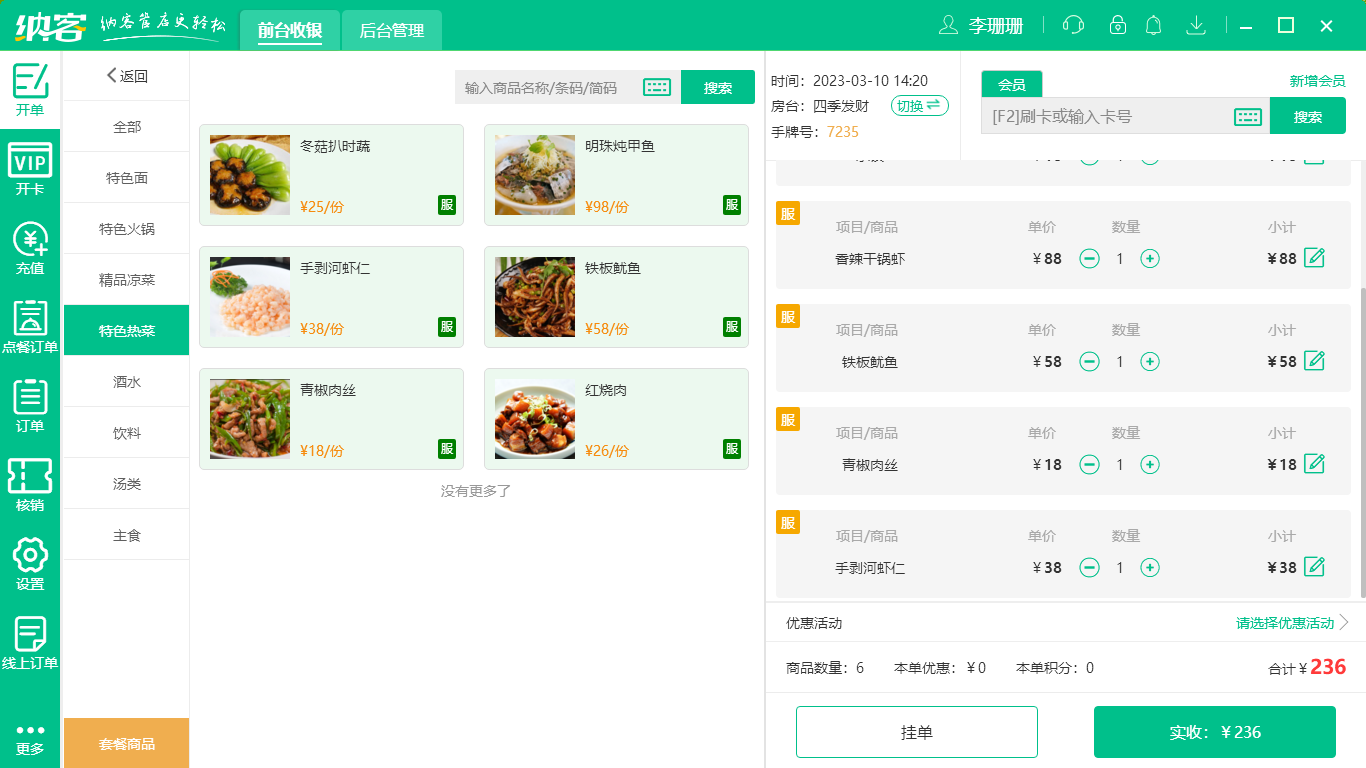The height and width of the screenshot is (768, 1366).
Task: Decrease 青椒肉丝 quantity with minus
Action: tap(1090, 465)
